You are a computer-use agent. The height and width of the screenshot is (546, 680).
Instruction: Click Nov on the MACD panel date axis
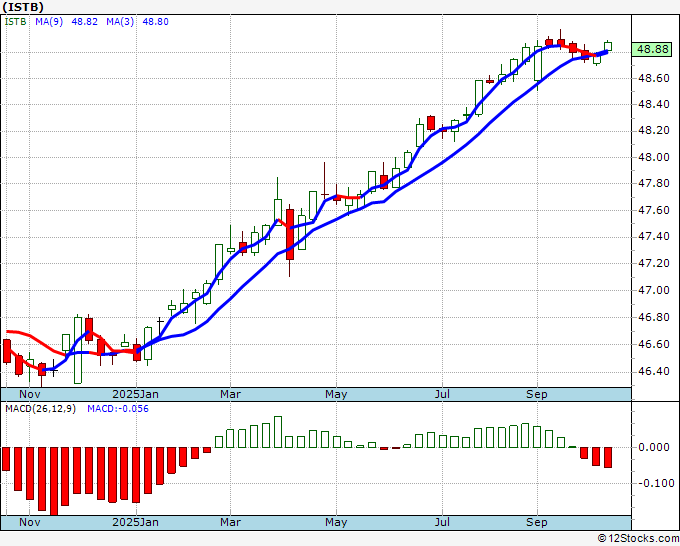click(x=29, y=522)
